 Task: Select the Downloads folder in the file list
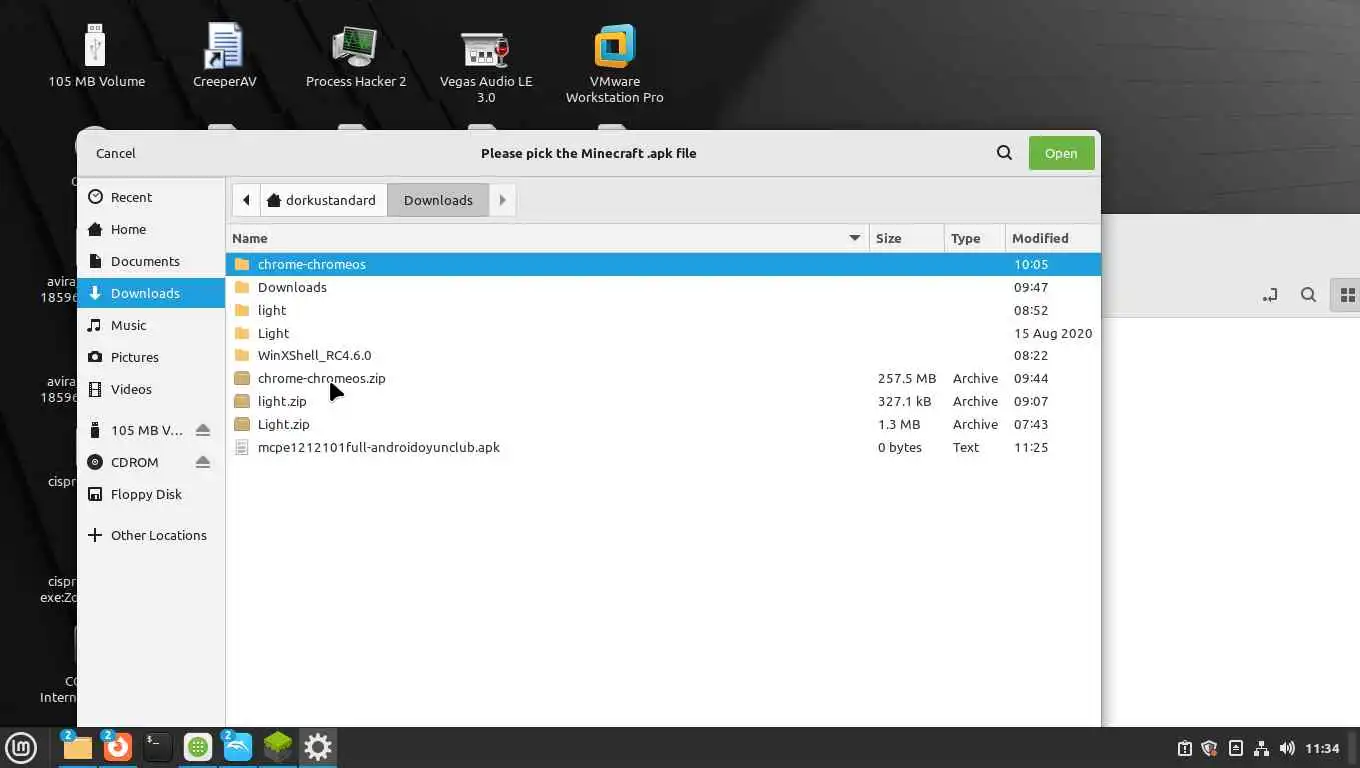tap(663, 287)
